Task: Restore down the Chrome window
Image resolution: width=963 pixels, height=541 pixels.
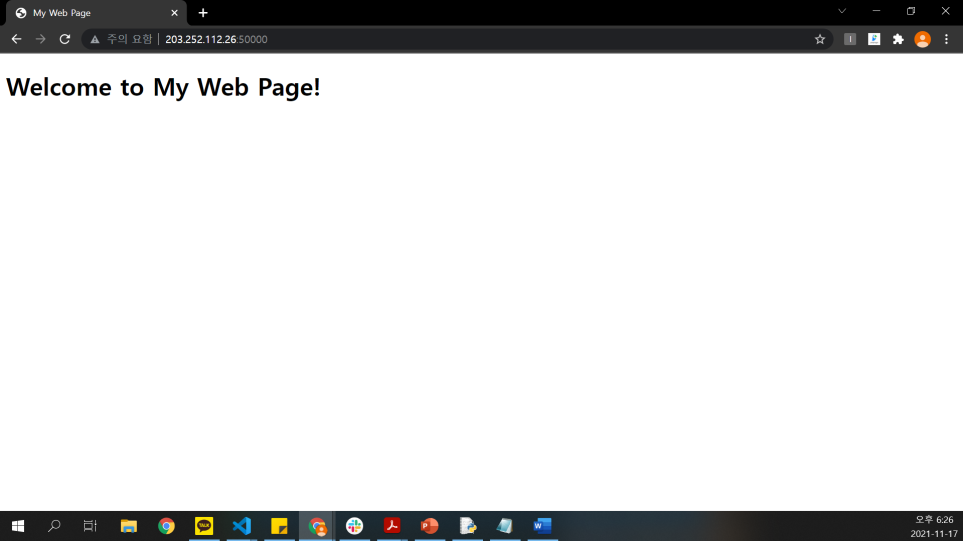Action: pyautogui.click(x=911, y=11)
